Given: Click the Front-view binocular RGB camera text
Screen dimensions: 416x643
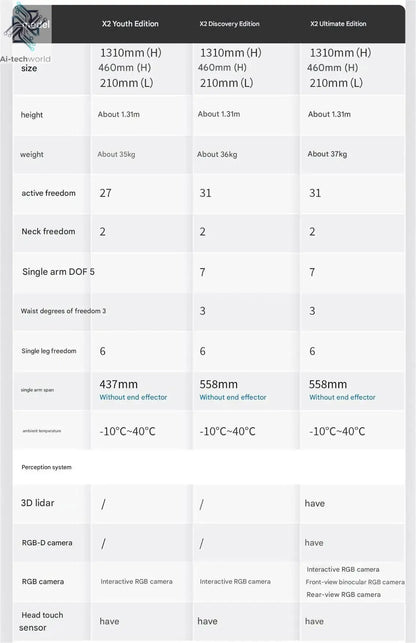Looking at the screenshot, I should click(355, 582).
